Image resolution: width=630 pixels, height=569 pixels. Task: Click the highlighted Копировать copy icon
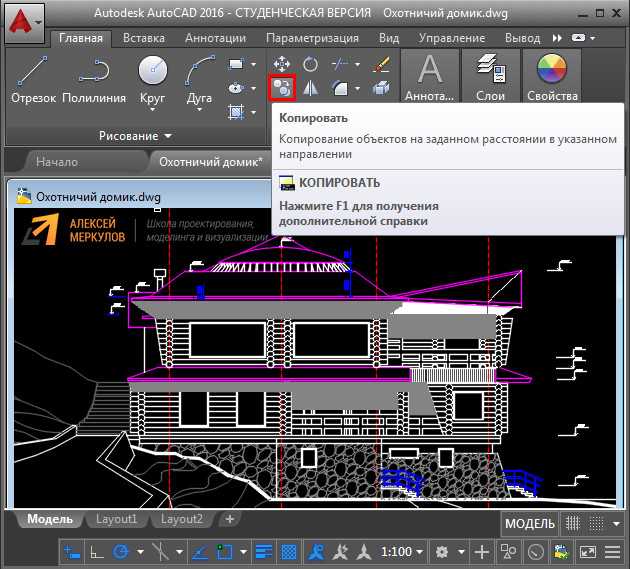282,88
